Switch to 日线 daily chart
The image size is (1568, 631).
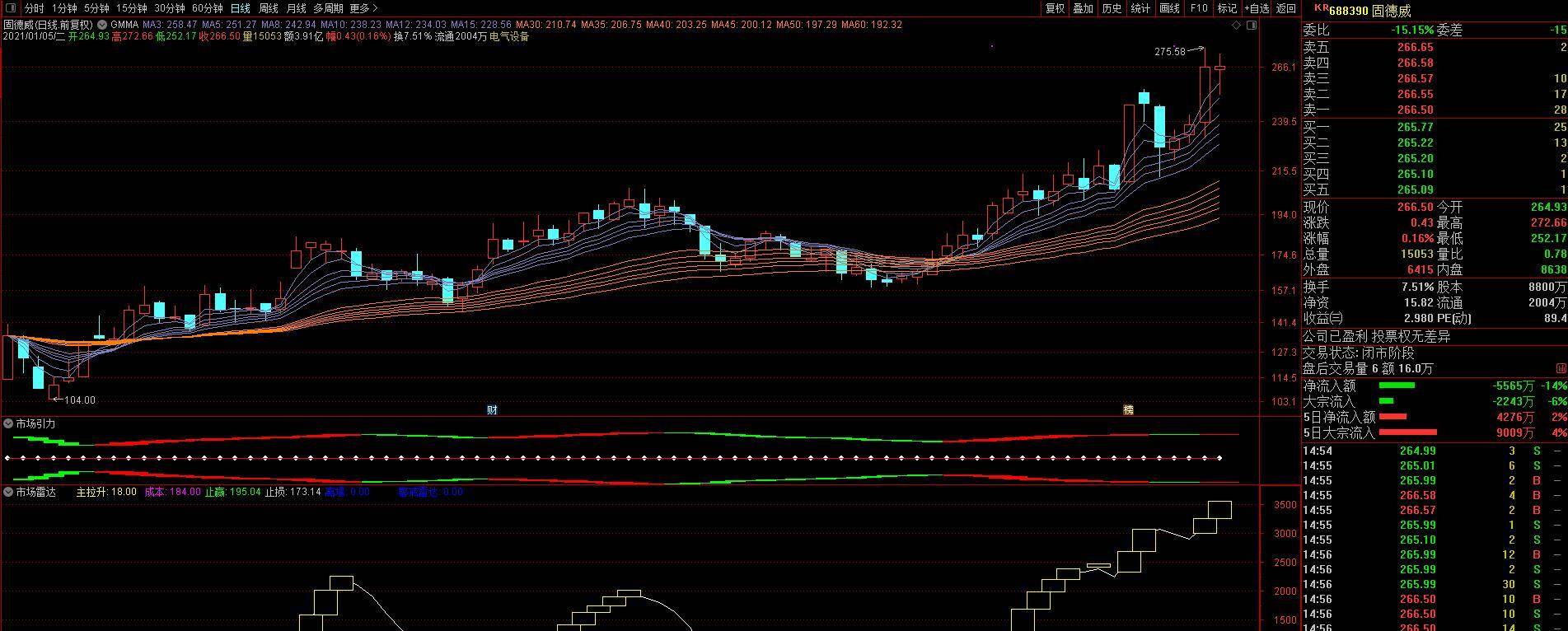241,8
